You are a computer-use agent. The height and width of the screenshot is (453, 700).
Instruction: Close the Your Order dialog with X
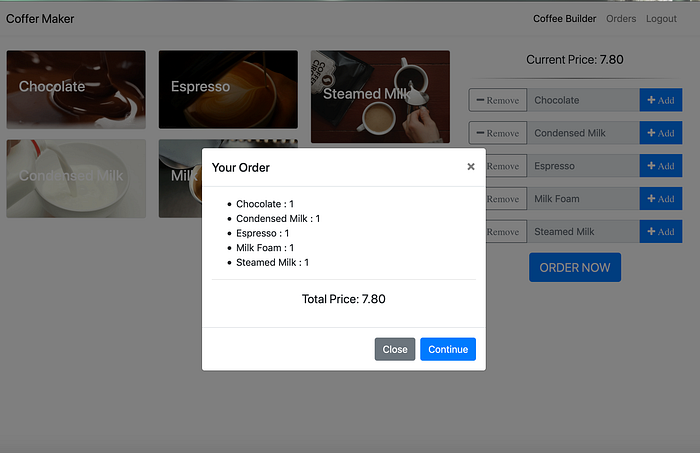[471, 166]
